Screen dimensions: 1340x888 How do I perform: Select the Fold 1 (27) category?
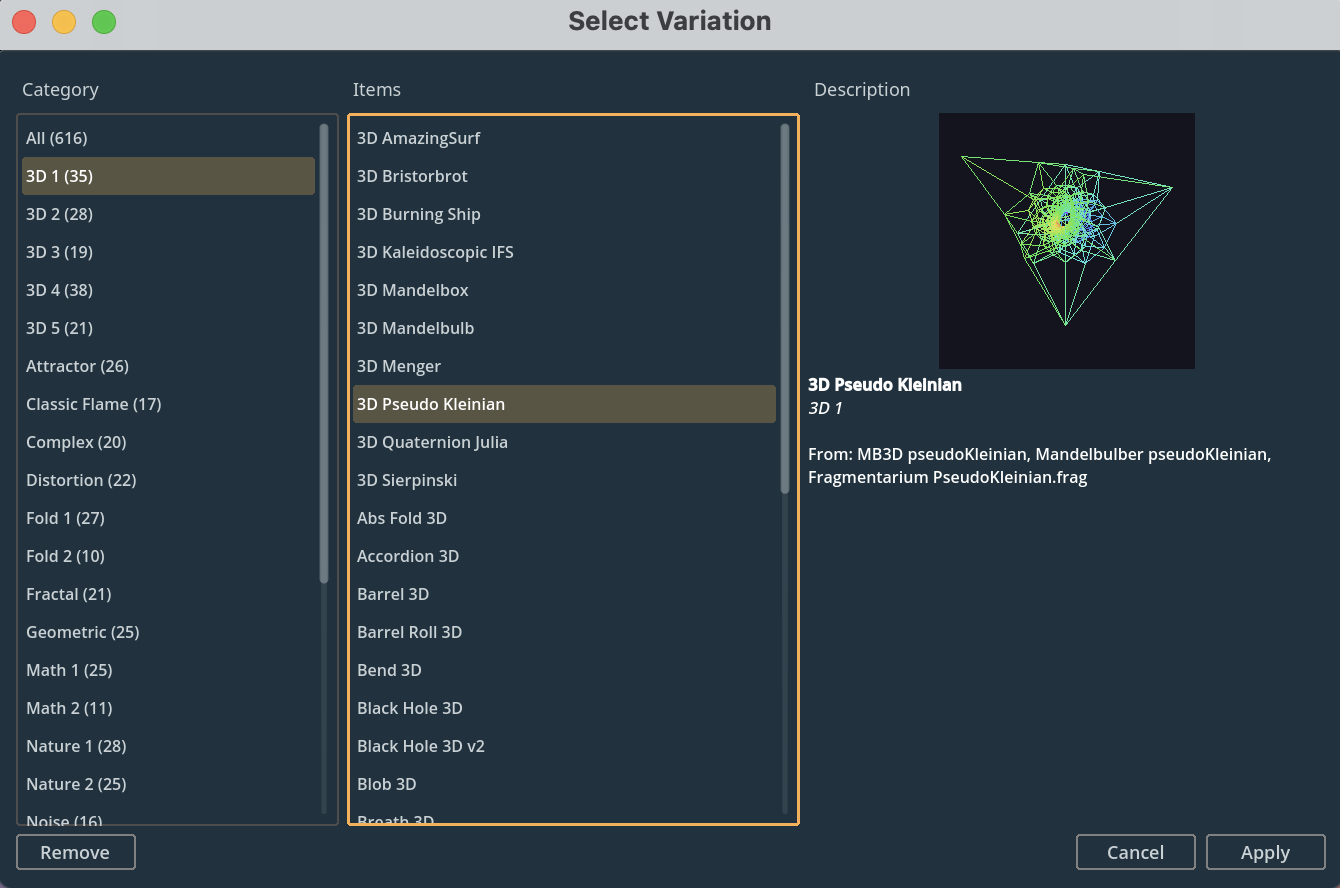168,518
